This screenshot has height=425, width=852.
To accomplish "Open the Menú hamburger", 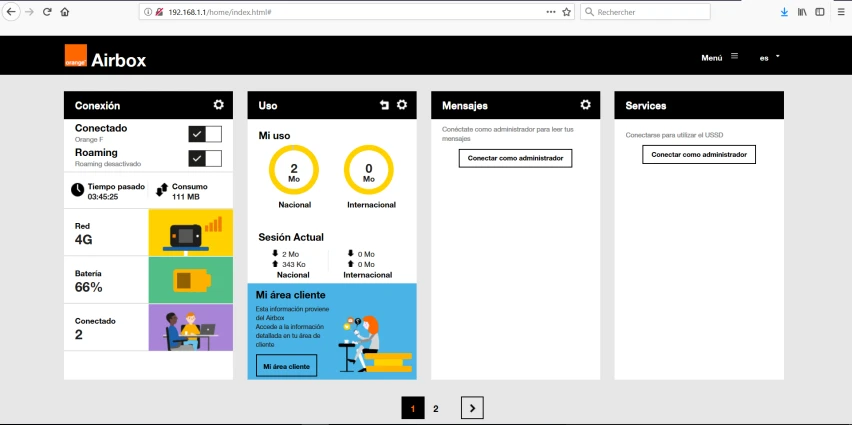I will [719, 57].
